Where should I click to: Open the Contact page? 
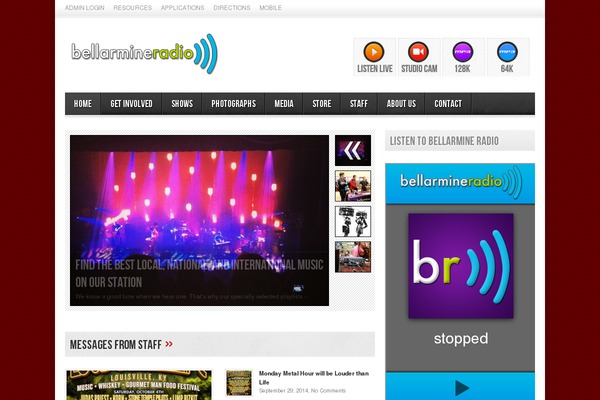coord(448,104)
